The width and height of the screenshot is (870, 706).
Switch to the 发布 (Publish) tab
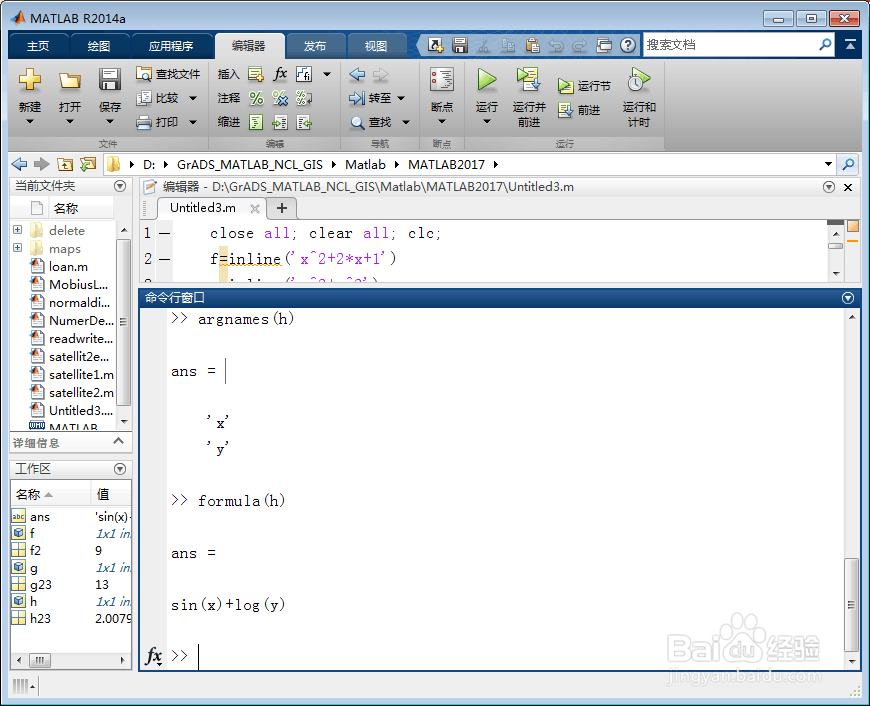[x=315, y=46]
